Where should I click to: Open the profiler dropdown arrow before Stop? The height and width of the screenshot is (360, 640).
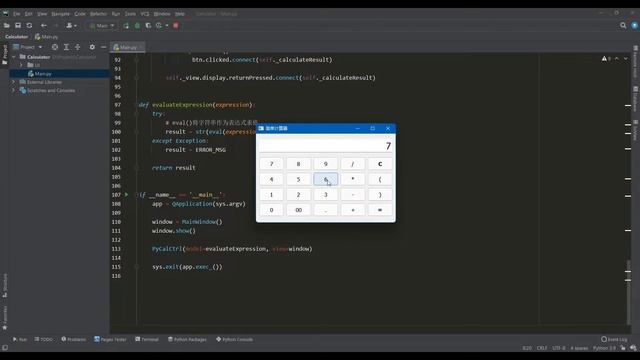pyautogui.click(x=167, y=26)
